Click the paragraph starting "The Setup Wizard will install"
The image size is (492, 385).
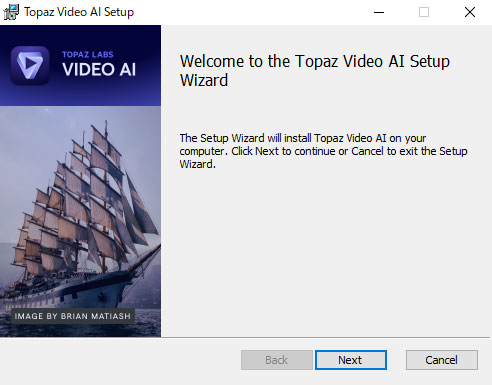tap(323, 151)
